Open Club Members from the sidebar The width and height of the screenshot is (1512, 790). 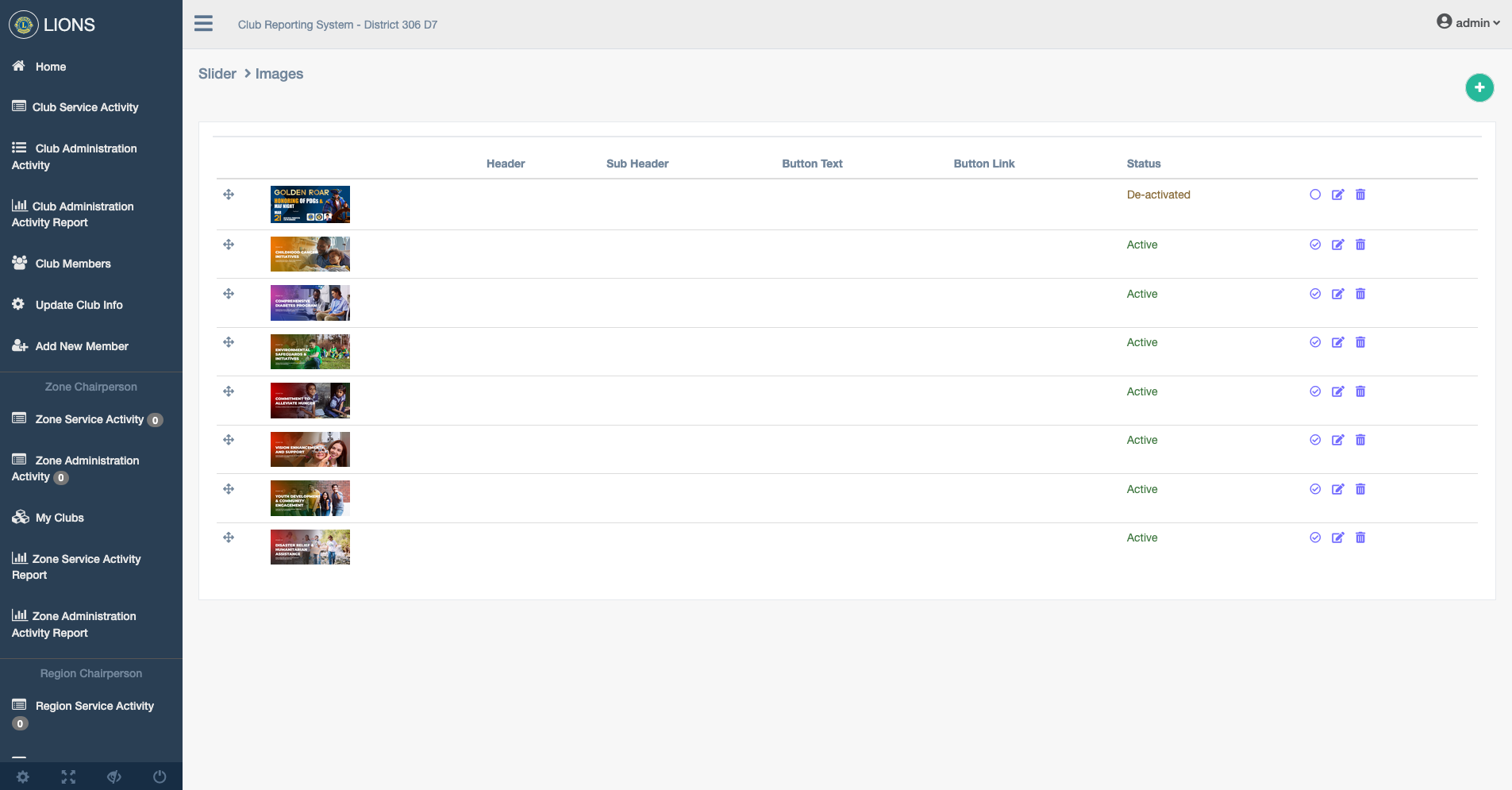[x=72, y=263]
